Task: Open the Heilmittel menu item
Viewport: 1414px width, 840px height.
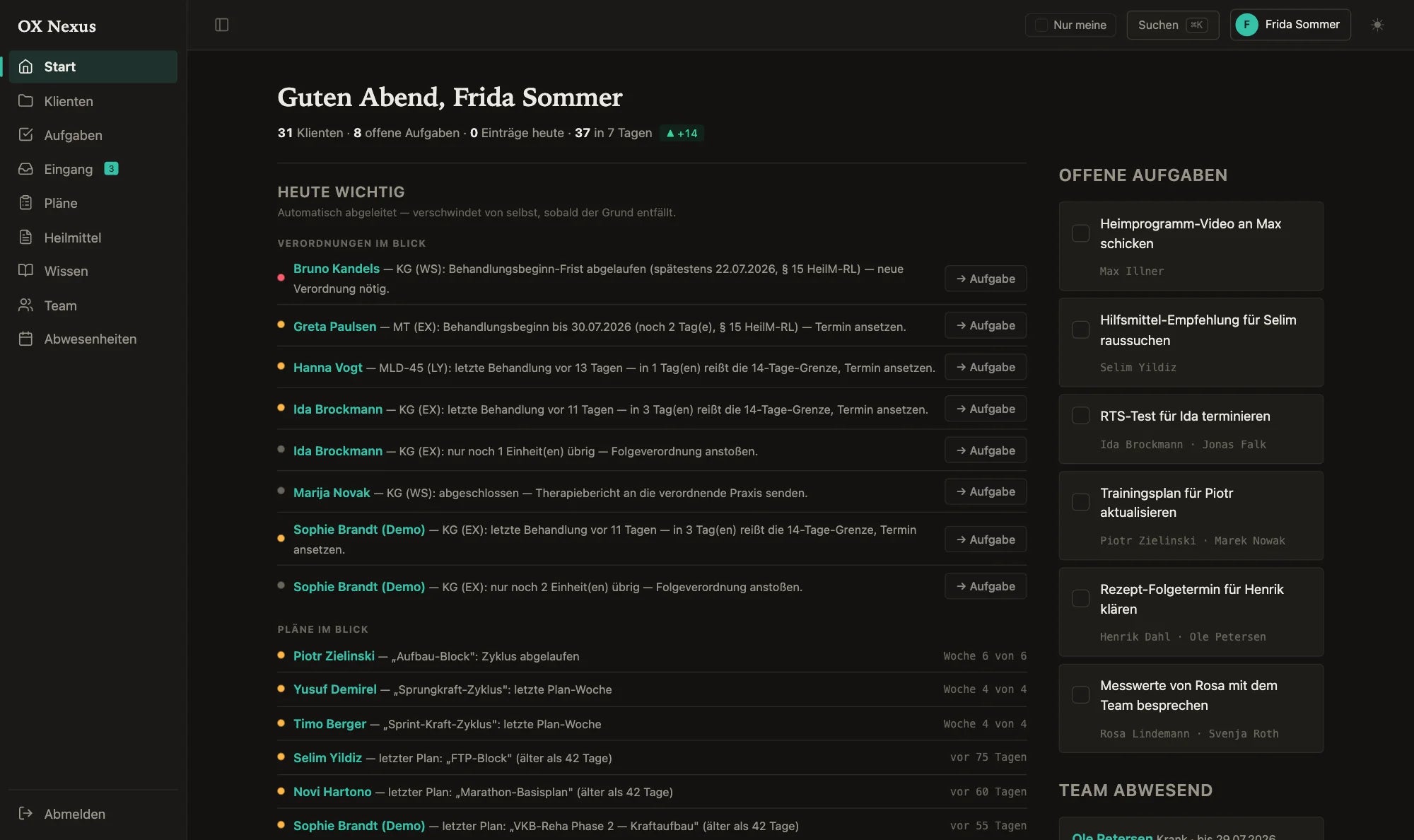Action: point(93,238)
